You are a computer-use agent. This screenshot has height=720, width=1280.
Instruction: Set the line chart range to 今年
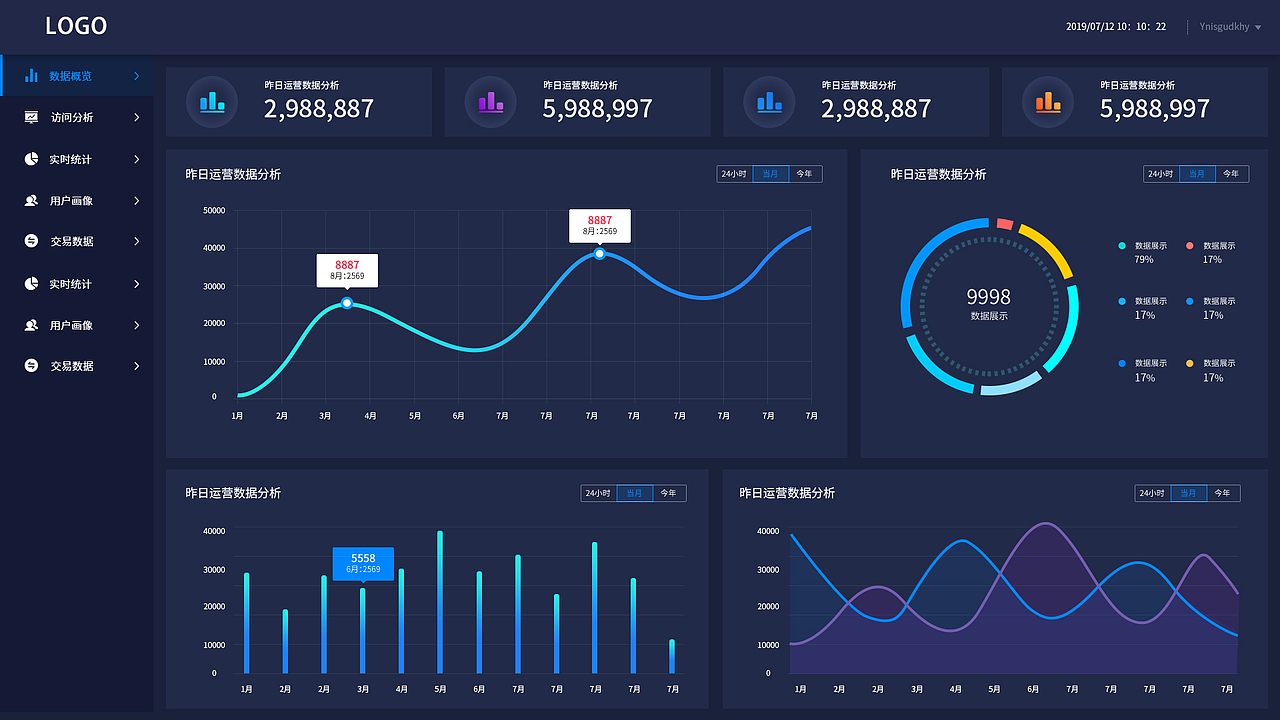[x=806, y=174]
